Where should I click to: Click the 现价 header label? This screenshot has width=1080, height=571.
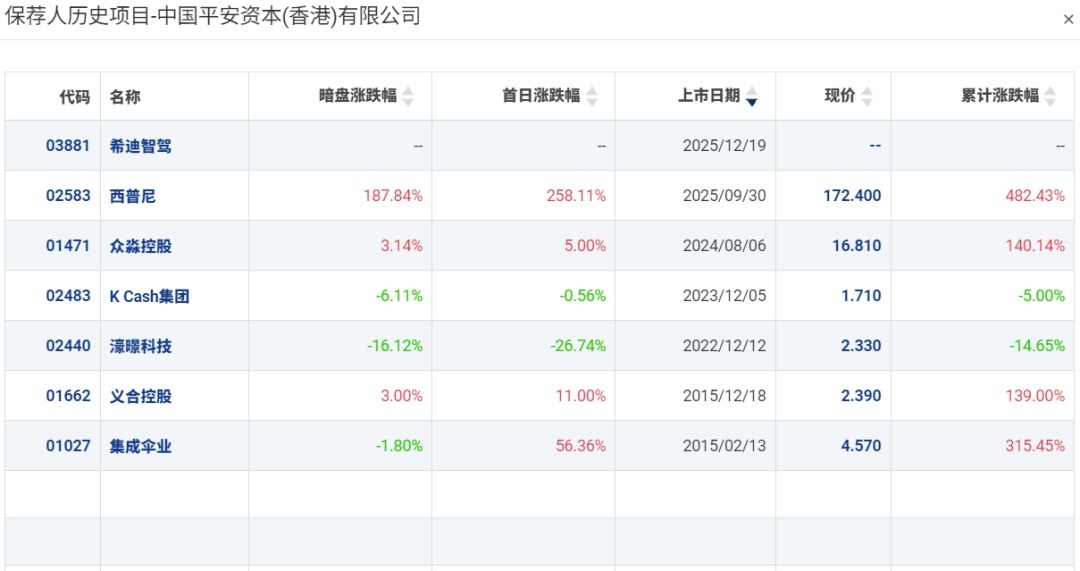click(840, 96)
